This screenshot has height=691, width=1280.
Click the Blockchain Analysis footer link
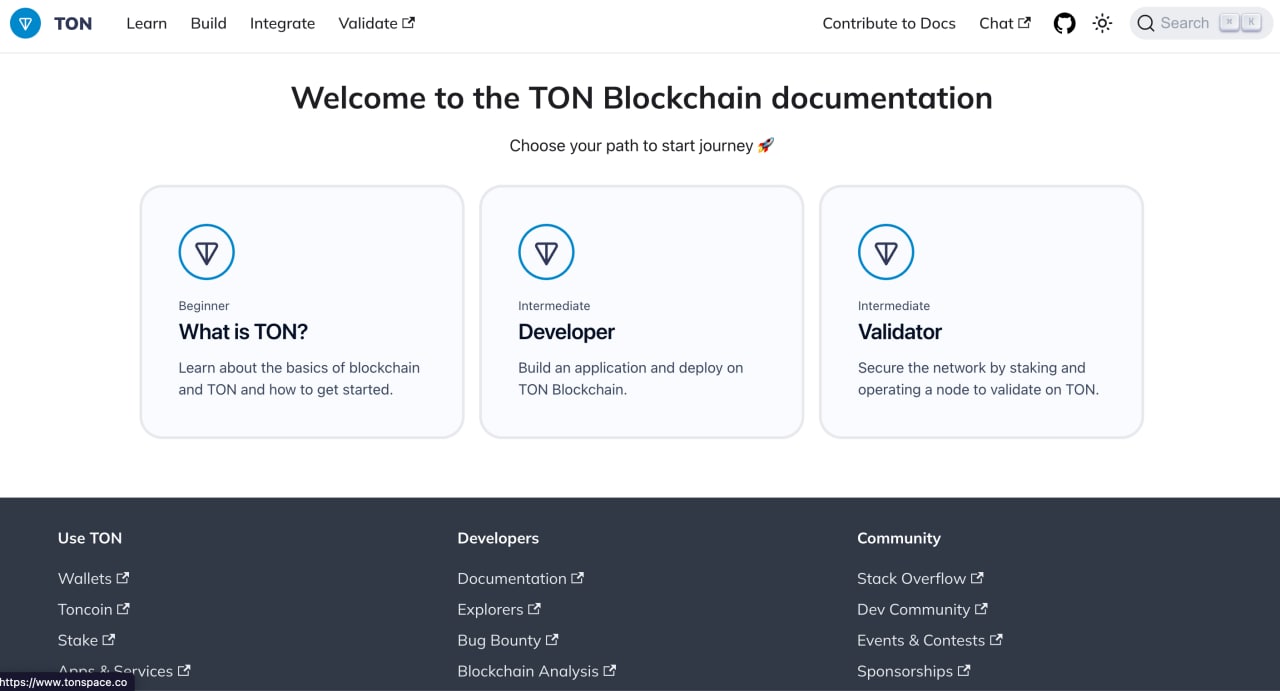(x=536, y=671)
